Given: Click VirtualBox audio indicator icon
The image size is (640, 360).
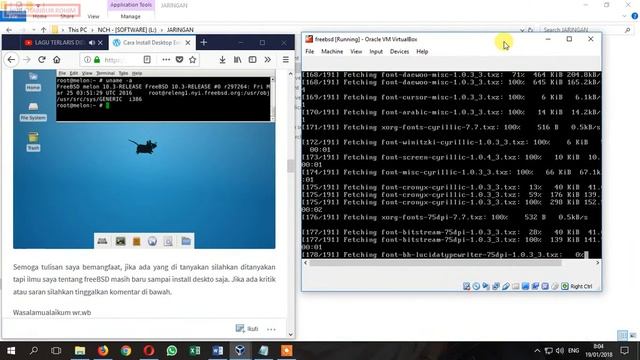Looking at the screenshot, I should click(x=486, y=286).
